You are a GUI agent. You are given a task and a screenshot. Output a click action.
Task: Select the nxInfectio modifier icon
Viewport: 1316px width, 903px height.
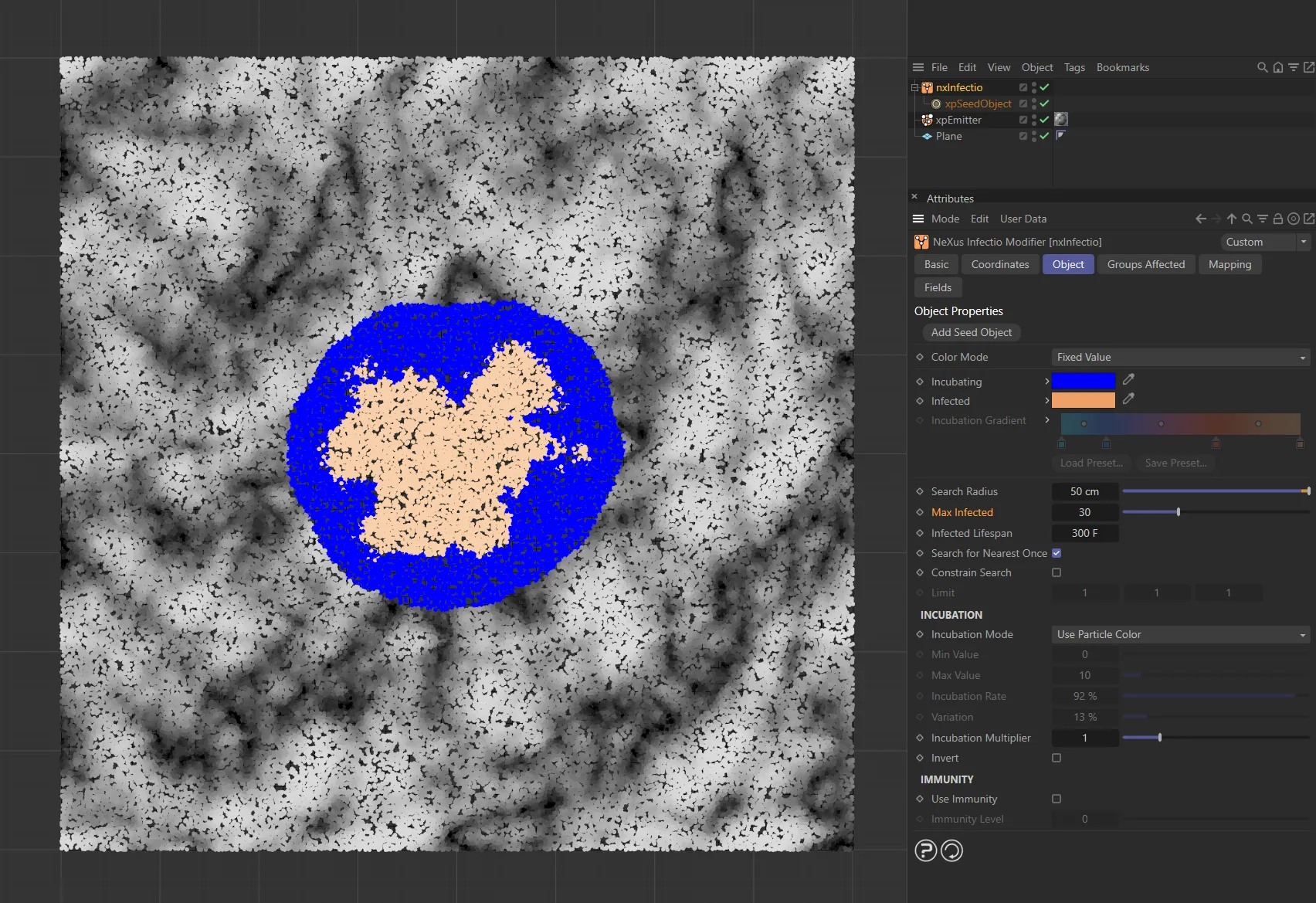tap(927, 87)
